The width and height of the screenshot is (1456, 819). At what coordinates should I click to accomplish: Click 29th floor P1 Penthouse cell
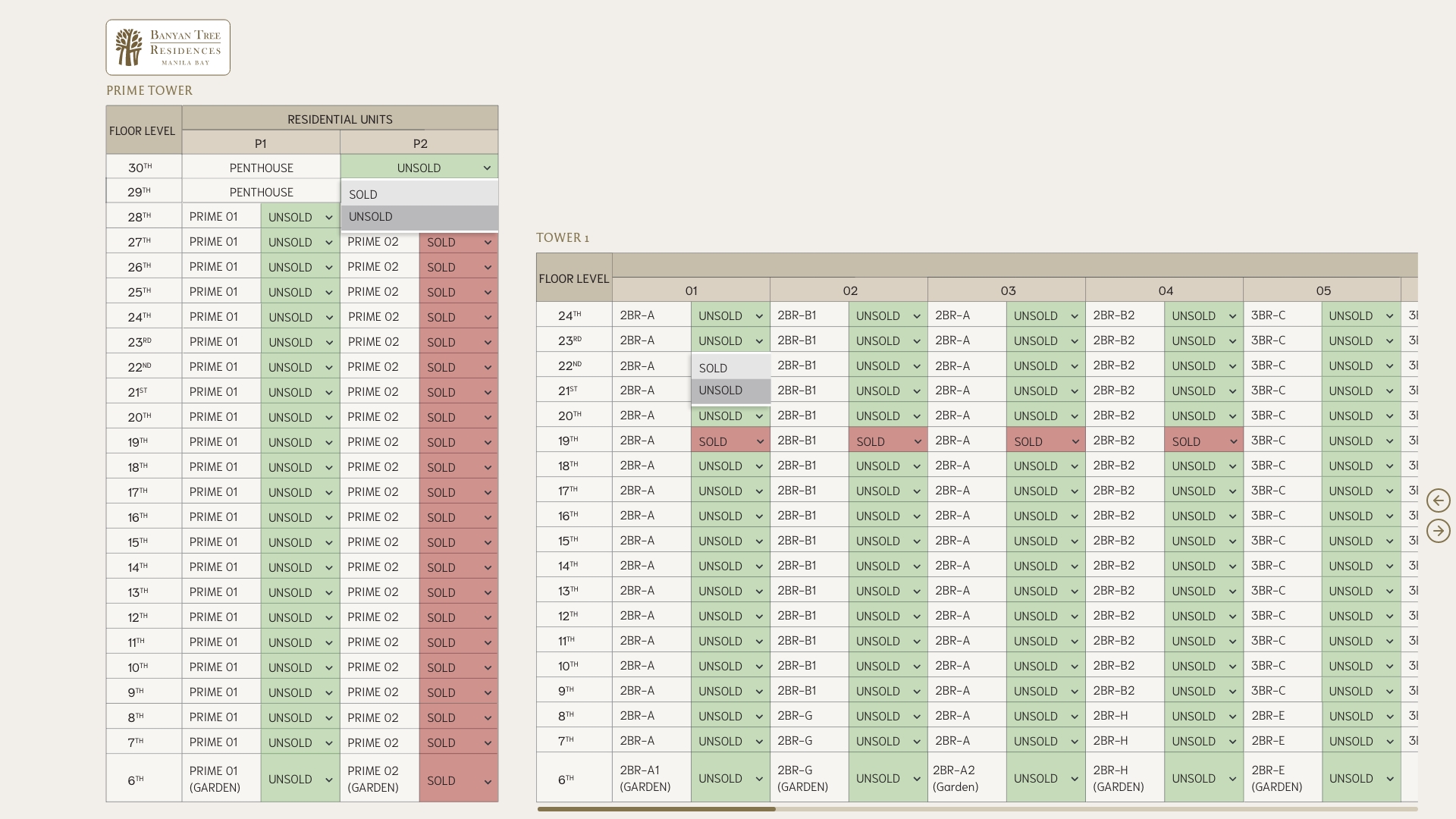pos(261,192)
